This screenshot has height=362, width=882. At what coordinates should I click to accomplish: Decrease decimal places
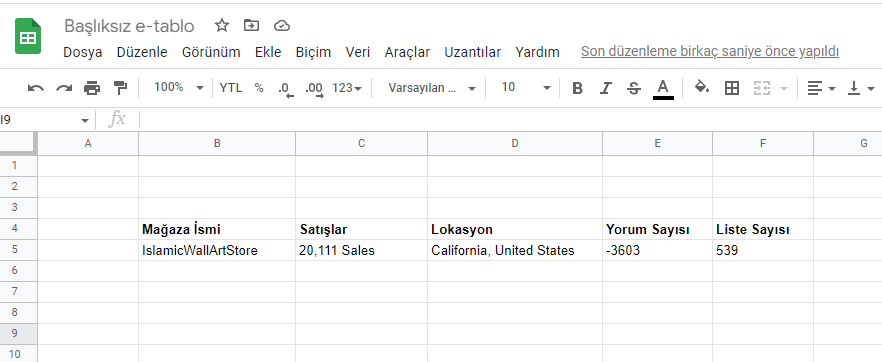point(286,89)
